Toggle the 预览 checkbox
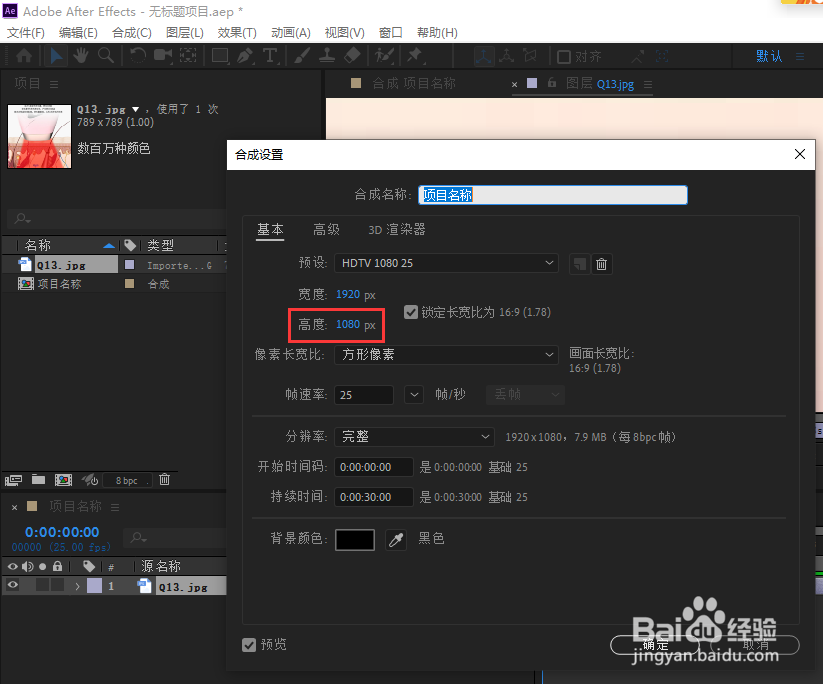Screen dimensions: 823x684 coord(249,645)
